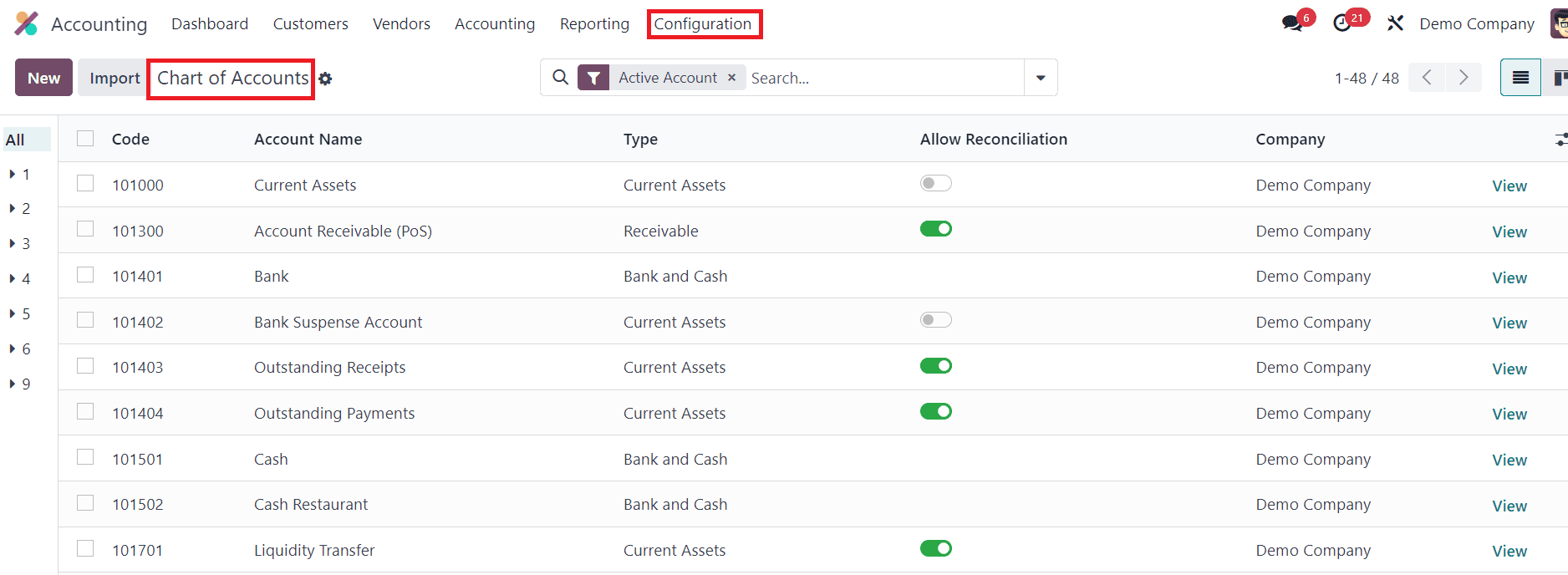Click the Accounting app logo icon
1568x575 pixels.
[27, 23]
